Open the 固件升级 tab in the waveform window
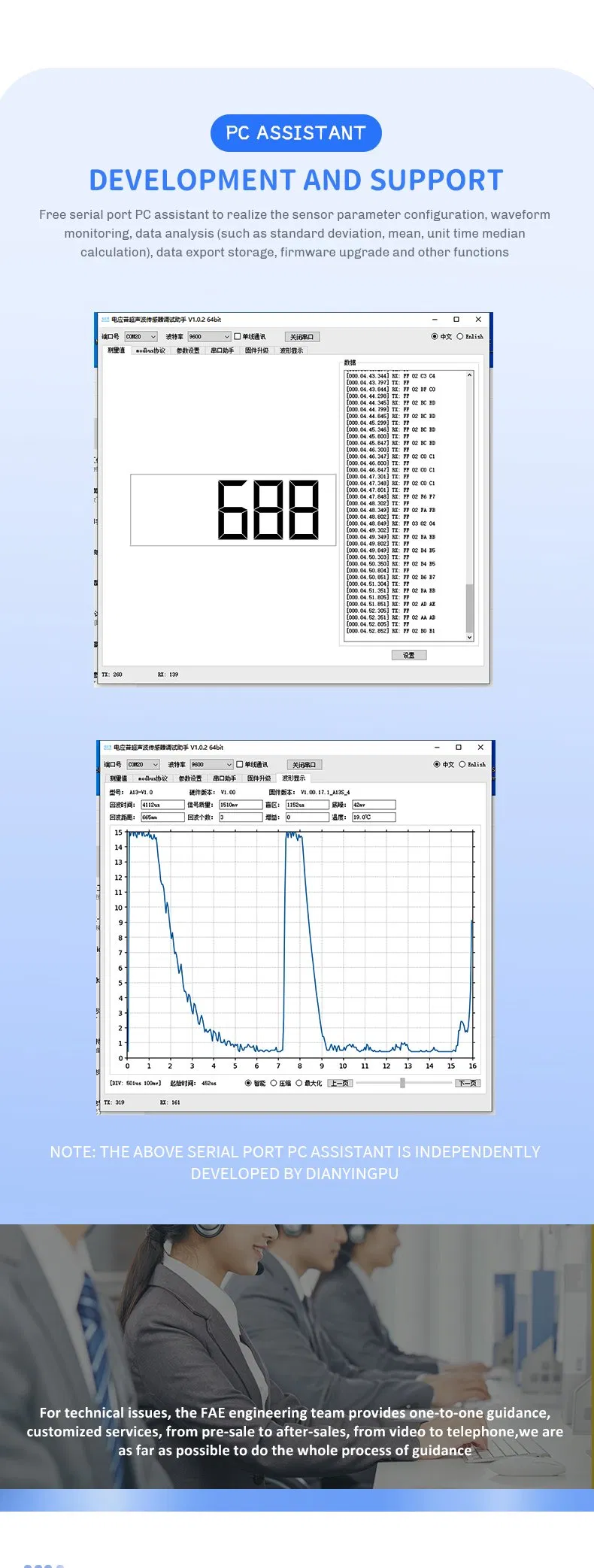Screen dimensions: 594x1568 259,778
